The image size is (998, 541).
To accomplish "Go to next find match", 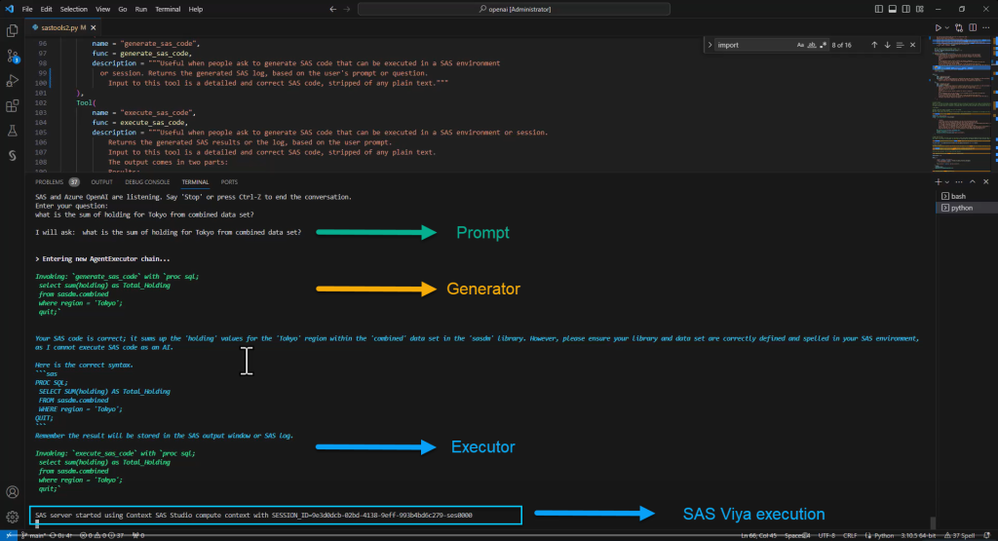I will click(887, 45).
